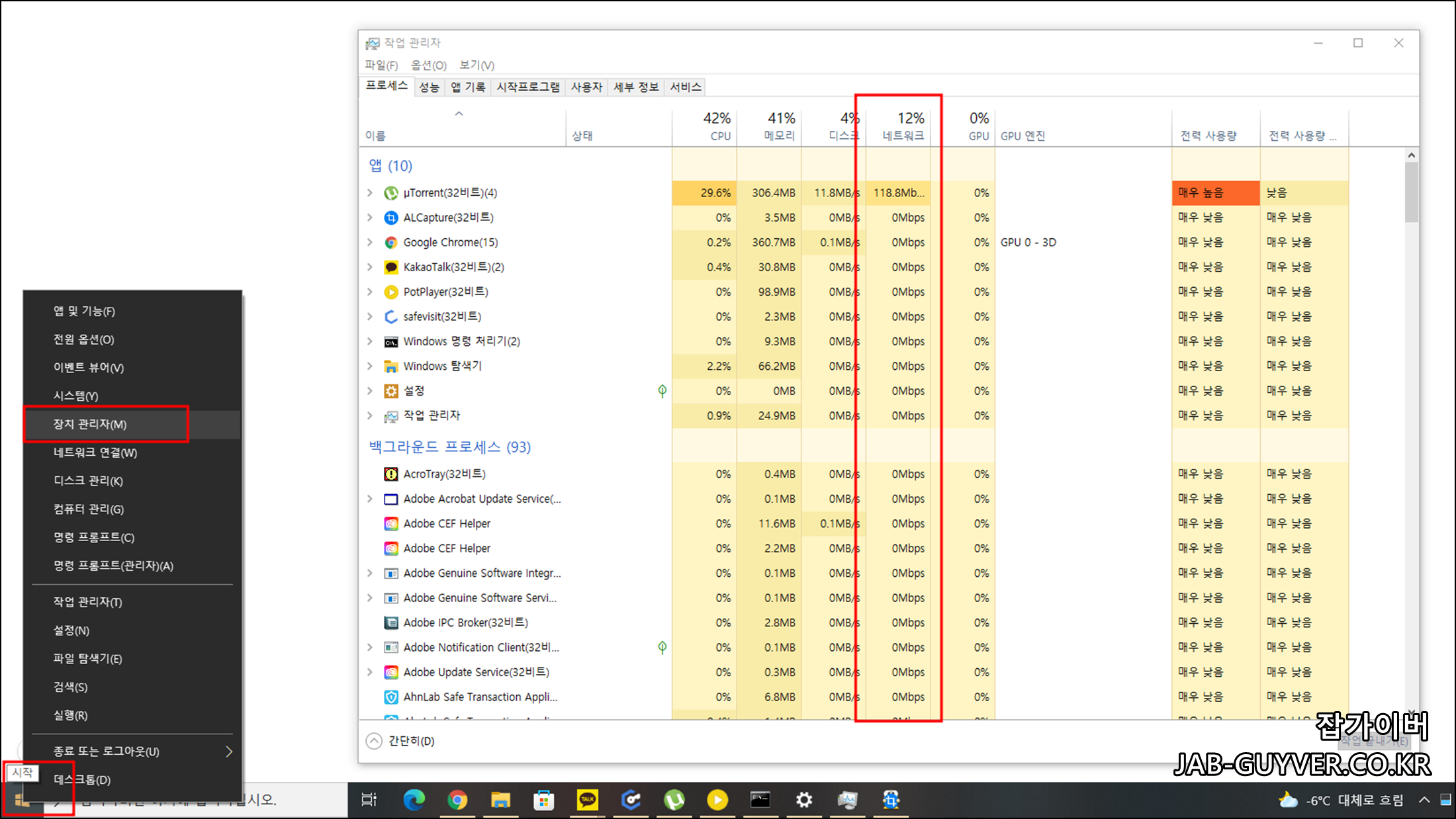Sort processes by 네트워크 column header

(x=903, y=126)
